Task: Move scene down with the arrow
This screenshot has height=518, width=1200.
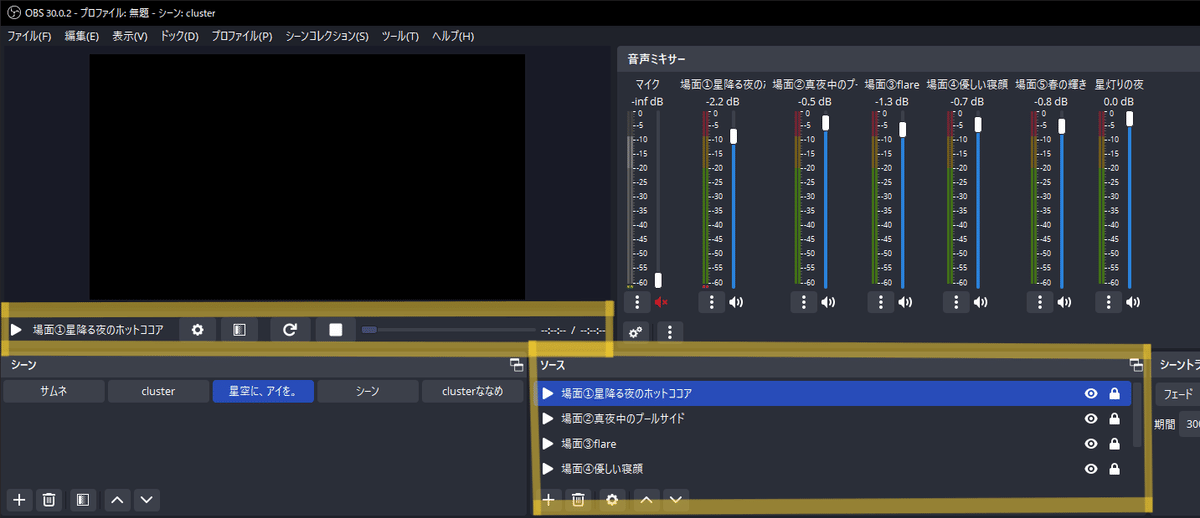Action: click(147, 499)
